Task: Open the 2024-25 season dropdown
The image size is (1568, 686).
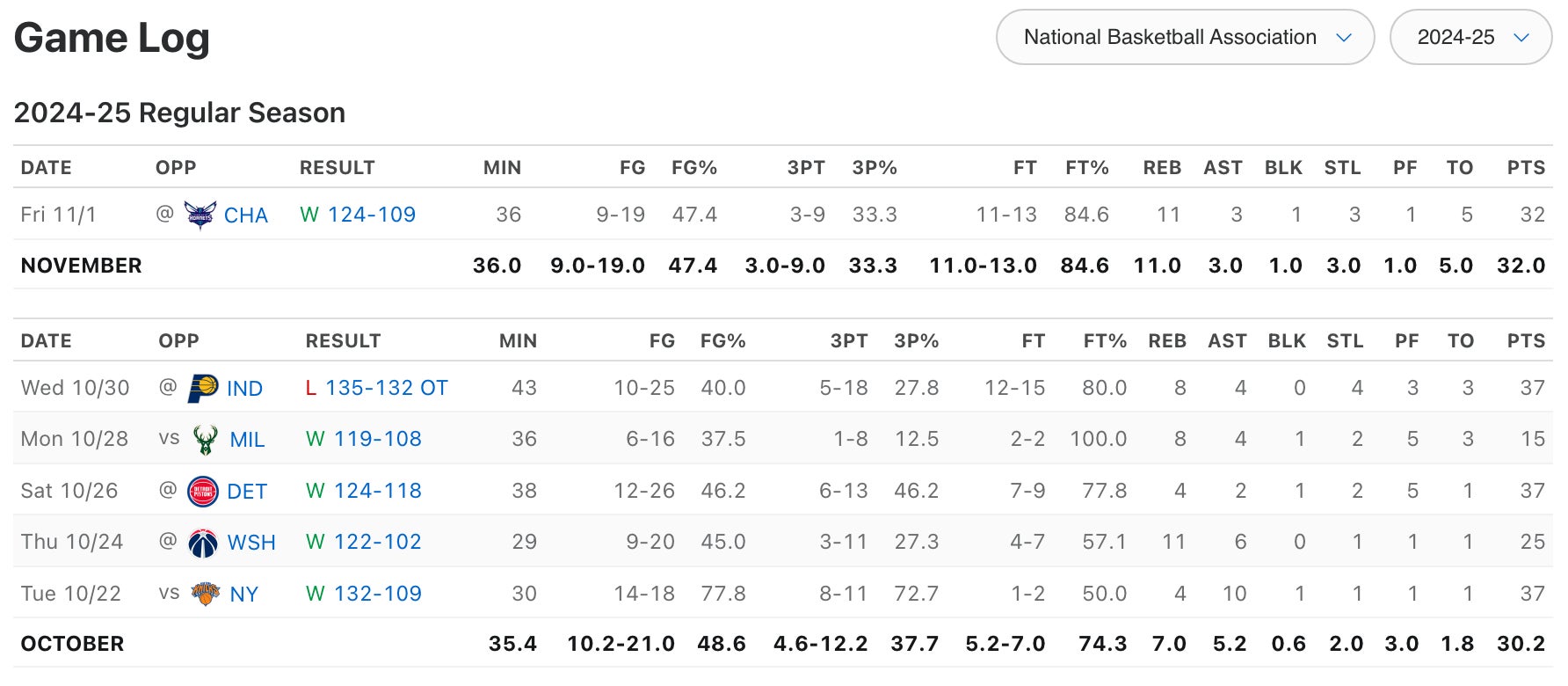Action: click(x=1470, y=37)
